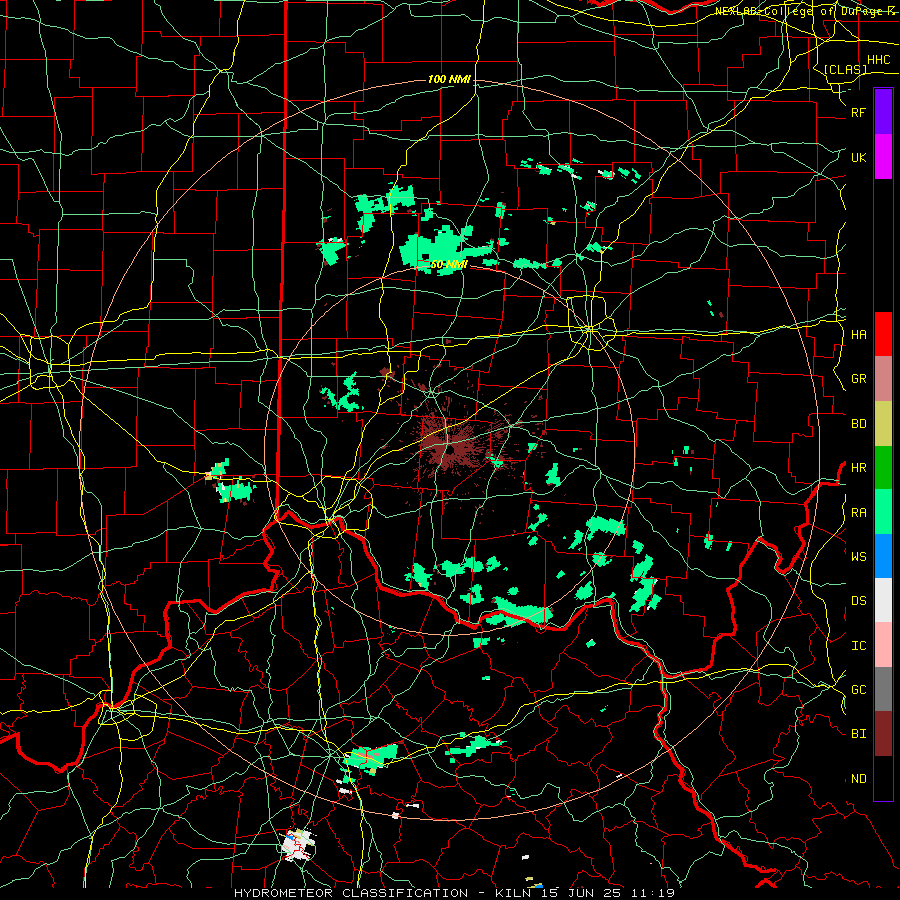
Task: Click the HR legend label
Action: (x=858, y=468)
